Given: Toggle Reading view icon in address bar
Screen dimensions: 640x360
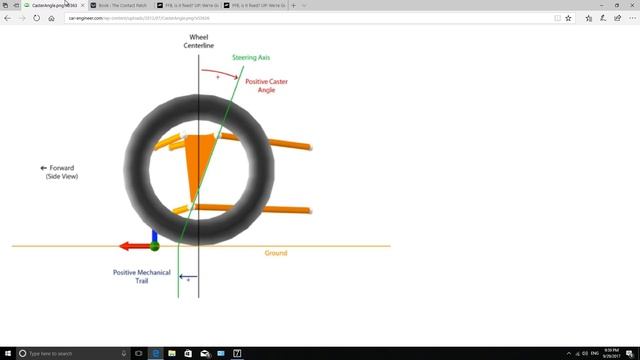Looking at the screenshot, I should click(x=557, y=18).
